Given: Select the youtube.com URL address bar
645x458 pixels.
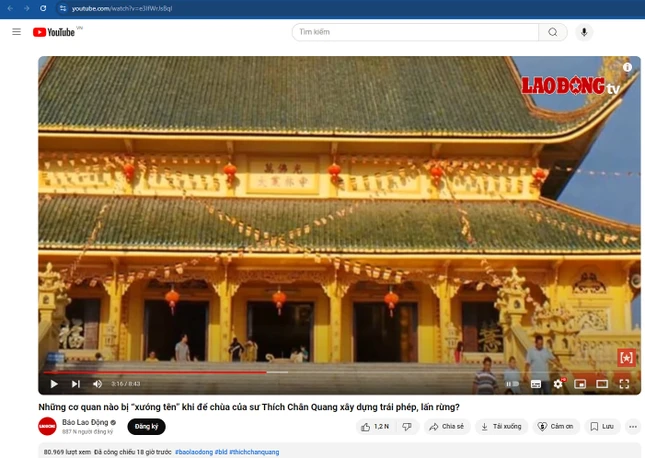Looking at the screenshot, I should [x=122, y=8].
